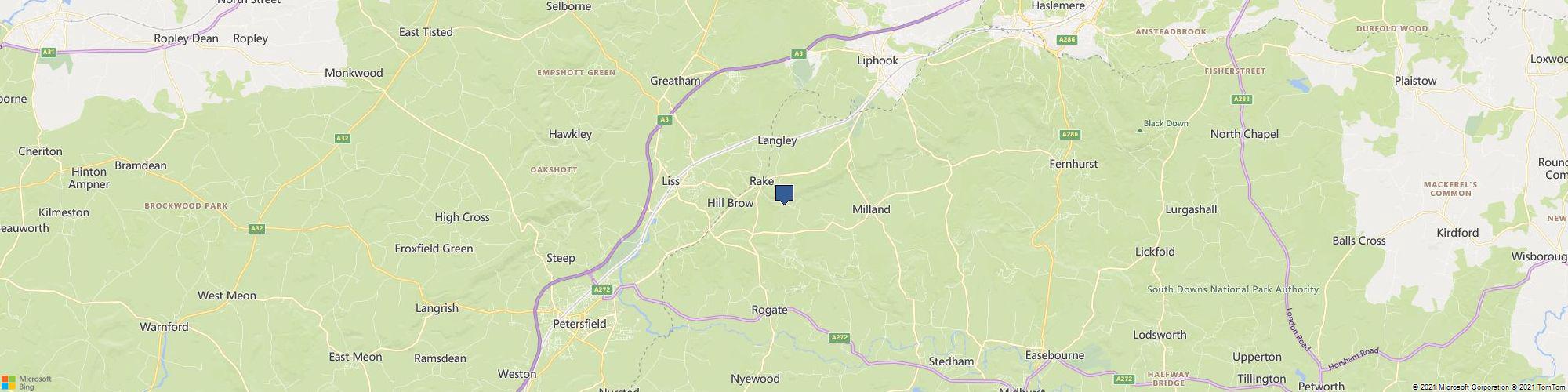Click the A3 road shield near Liphook
This screenshot has width=1568, height=392.
[x=798, y=53]
